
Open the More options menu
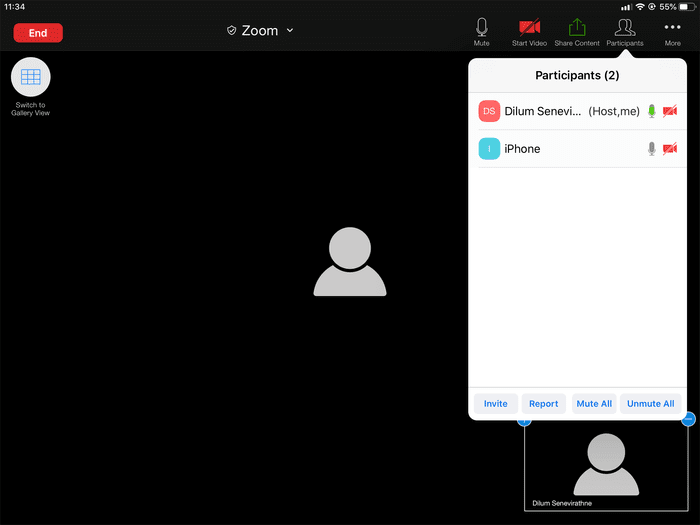click(672, 32)
